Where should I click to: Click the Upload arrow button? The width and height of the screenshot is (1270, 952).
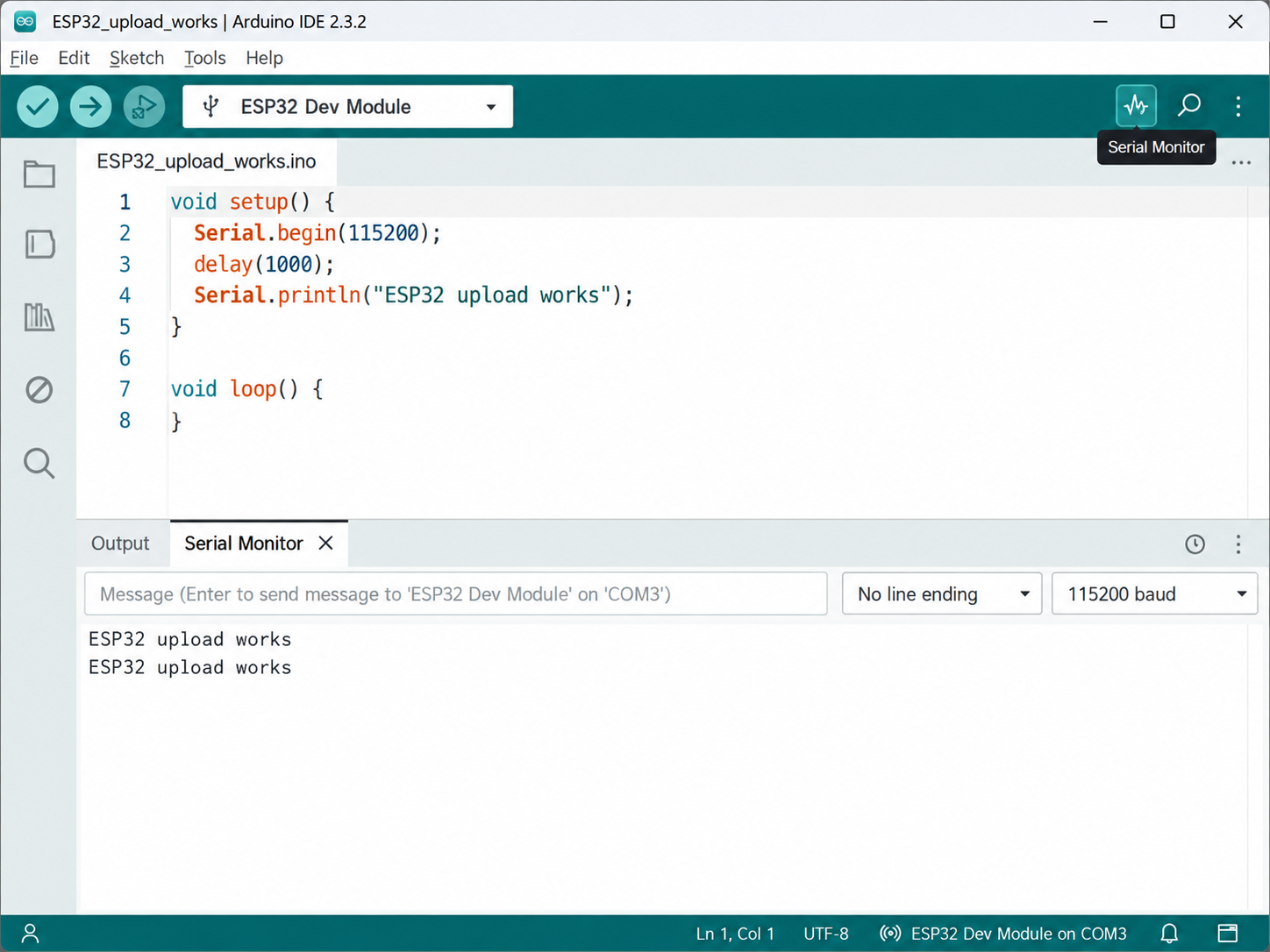click(x=90, y=107)
